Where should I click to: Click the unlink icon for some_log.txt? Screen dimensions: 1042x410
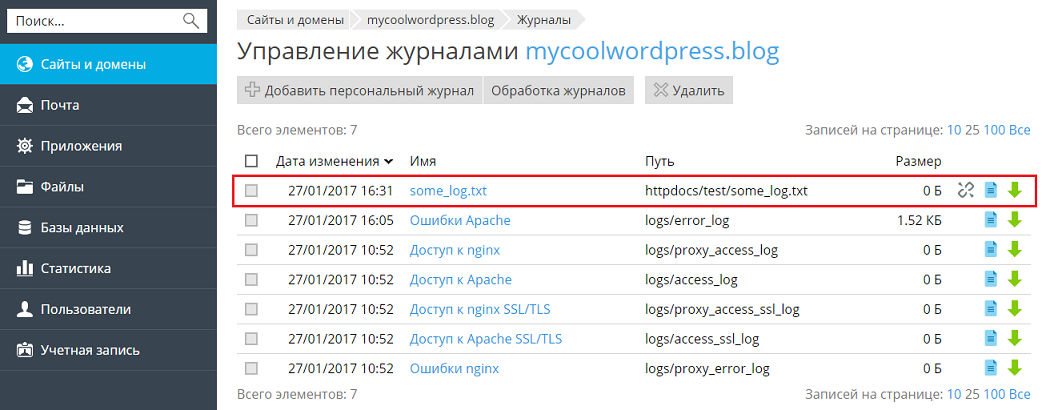965,190
